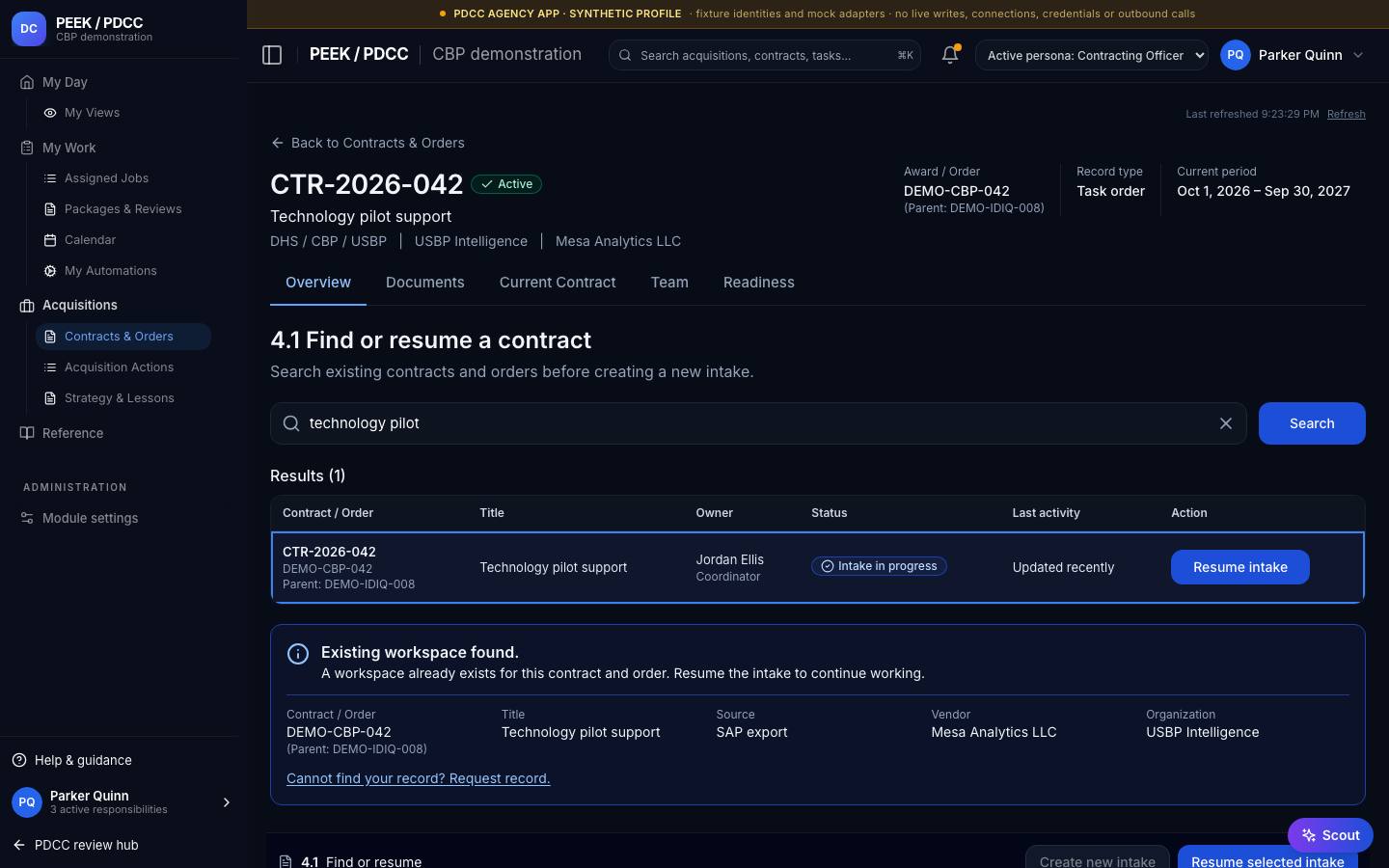The width and height of the screenshot is (1389, 868).
Task: Switch to the Documents tab
Action: (x=425, y=283)
